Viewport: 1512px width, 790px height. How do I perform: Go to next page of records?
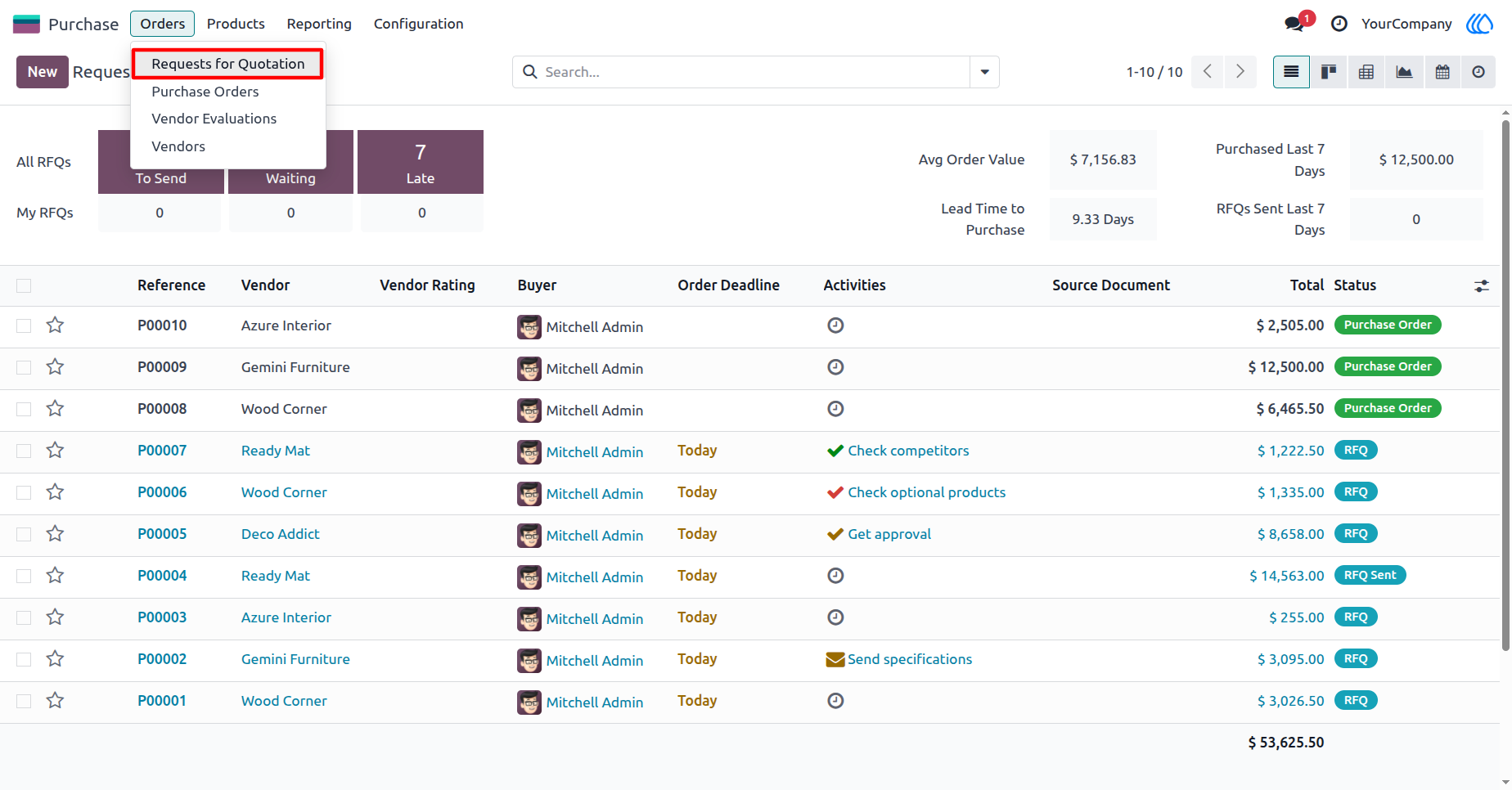[1240, 72]
